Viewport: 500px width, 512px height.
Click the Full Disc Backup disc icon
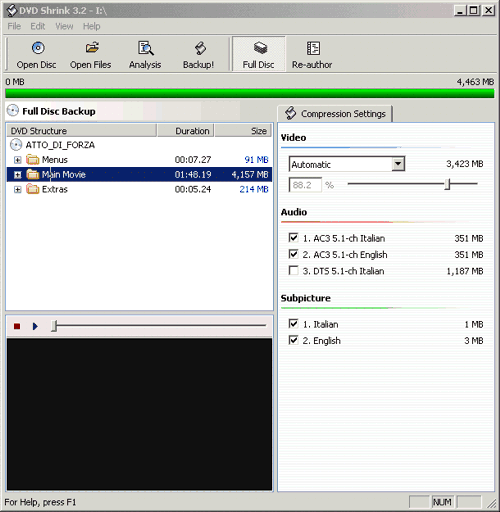13,111
